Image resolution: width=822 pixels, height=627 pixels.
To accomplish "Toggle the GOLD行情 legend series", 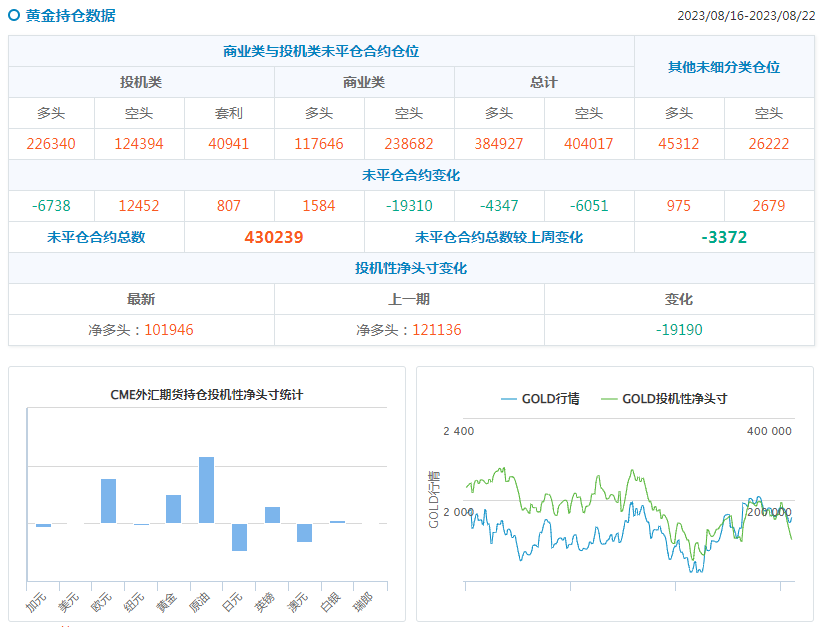I will tap(540, 398).
